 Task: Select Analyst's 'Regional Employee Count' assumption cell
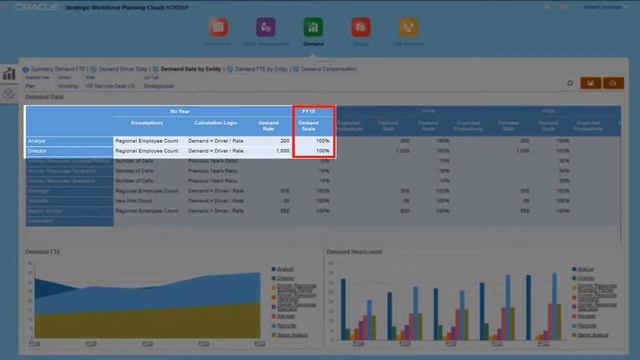[x=147, y=141]
